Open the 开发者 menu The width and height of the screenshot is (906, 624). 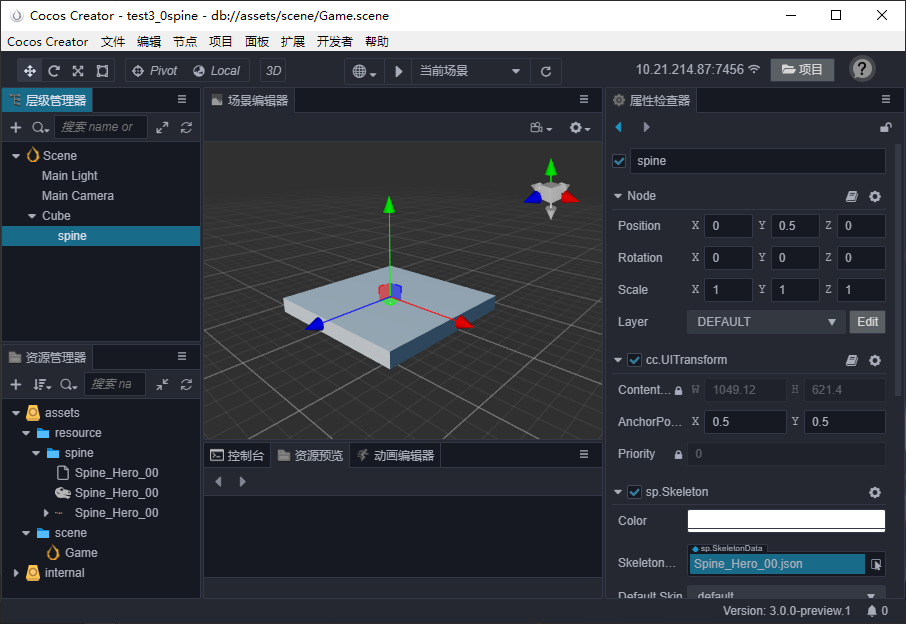click(335, 42)
